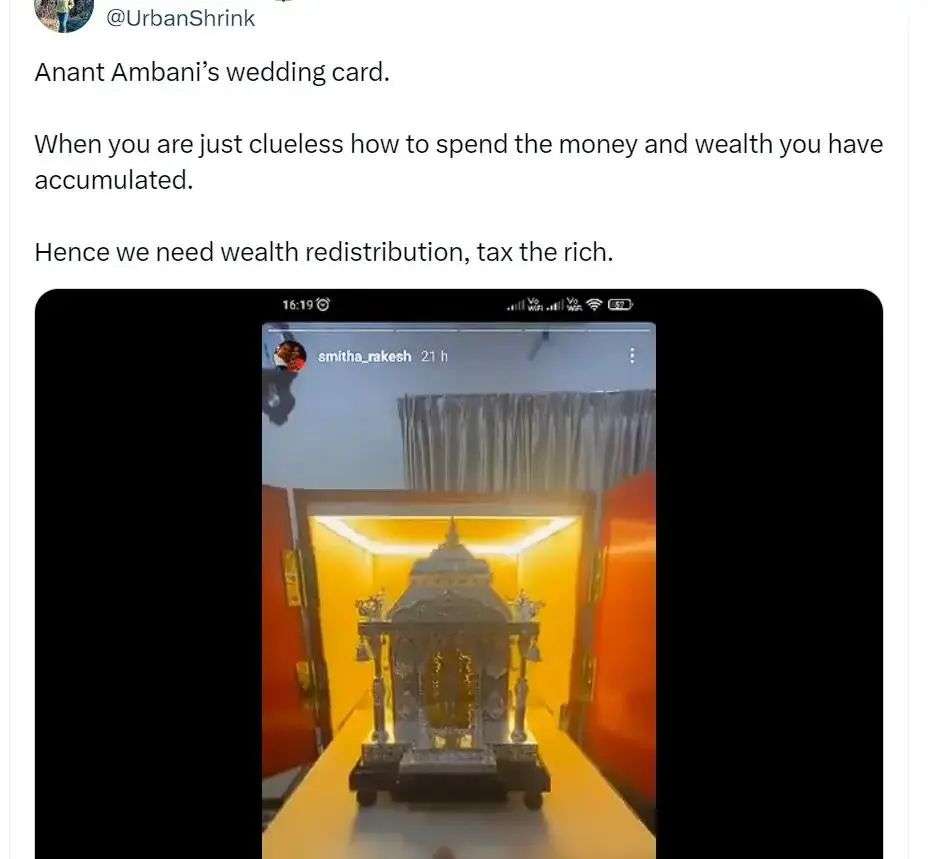Screen dimensions: 928x859
Task: Open the three-dot story options menu
Action: click(x=631, y=356)
